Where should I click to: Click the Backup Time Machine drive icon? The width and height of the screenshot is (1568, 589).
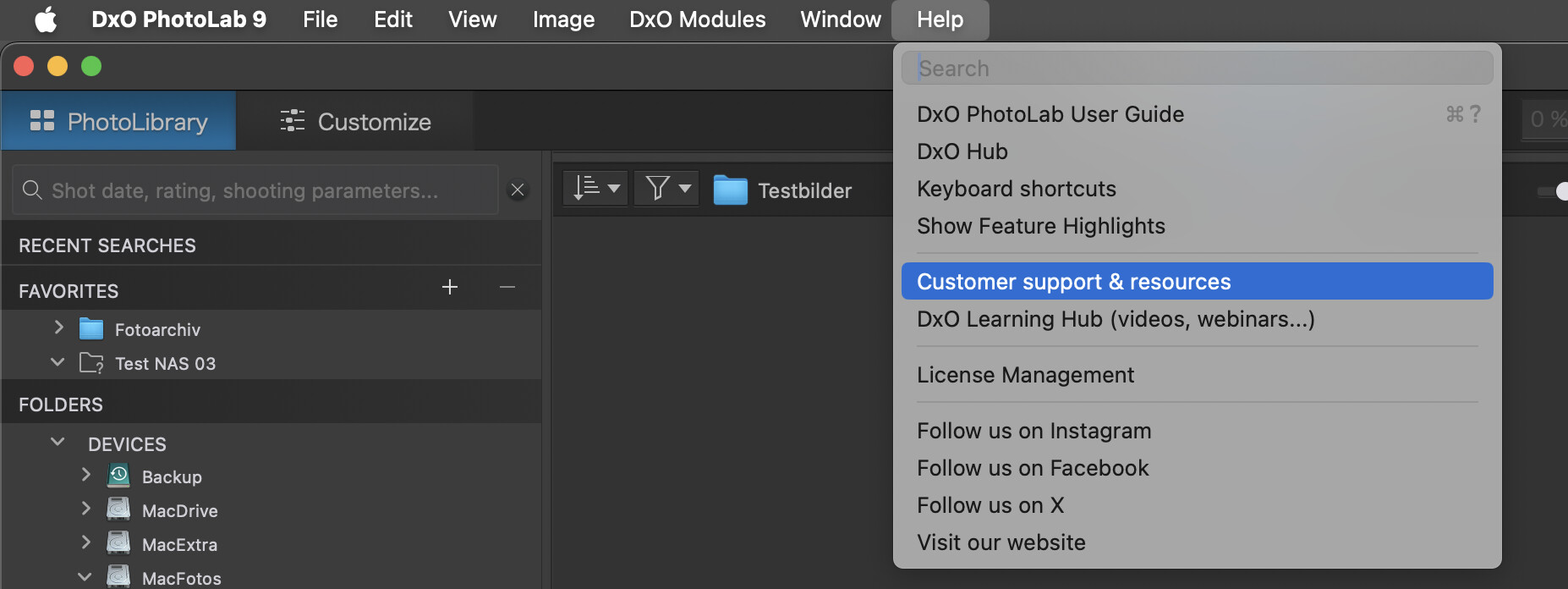pos(118,476)
